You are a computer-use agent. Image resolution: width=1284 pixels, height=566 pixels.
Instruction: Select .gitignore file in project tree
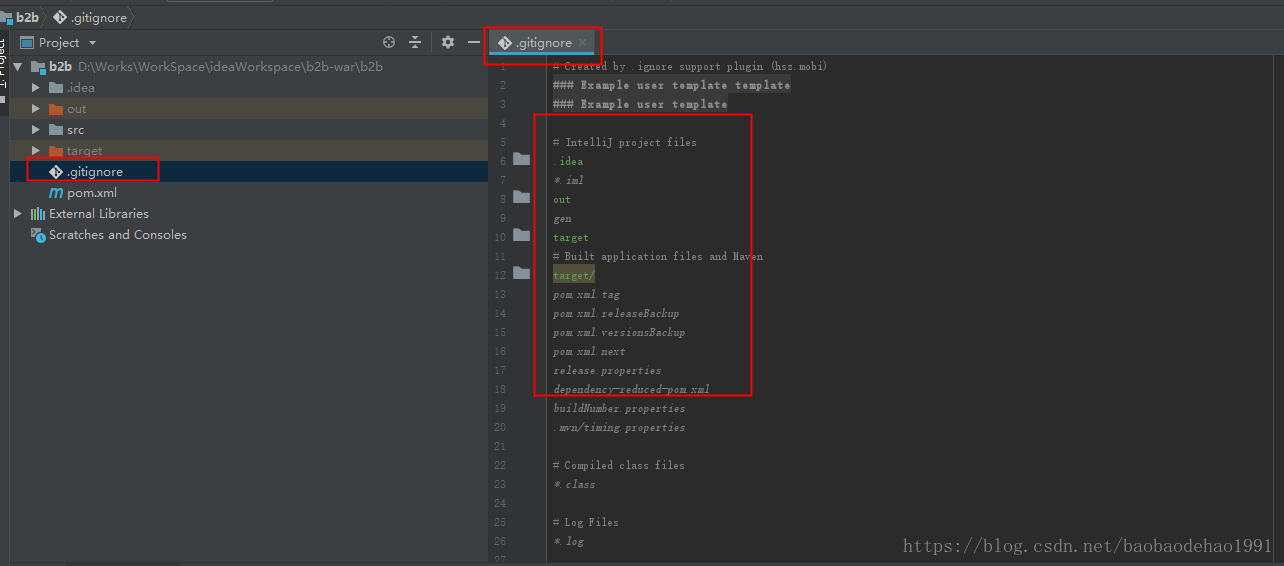pos(250,172)
